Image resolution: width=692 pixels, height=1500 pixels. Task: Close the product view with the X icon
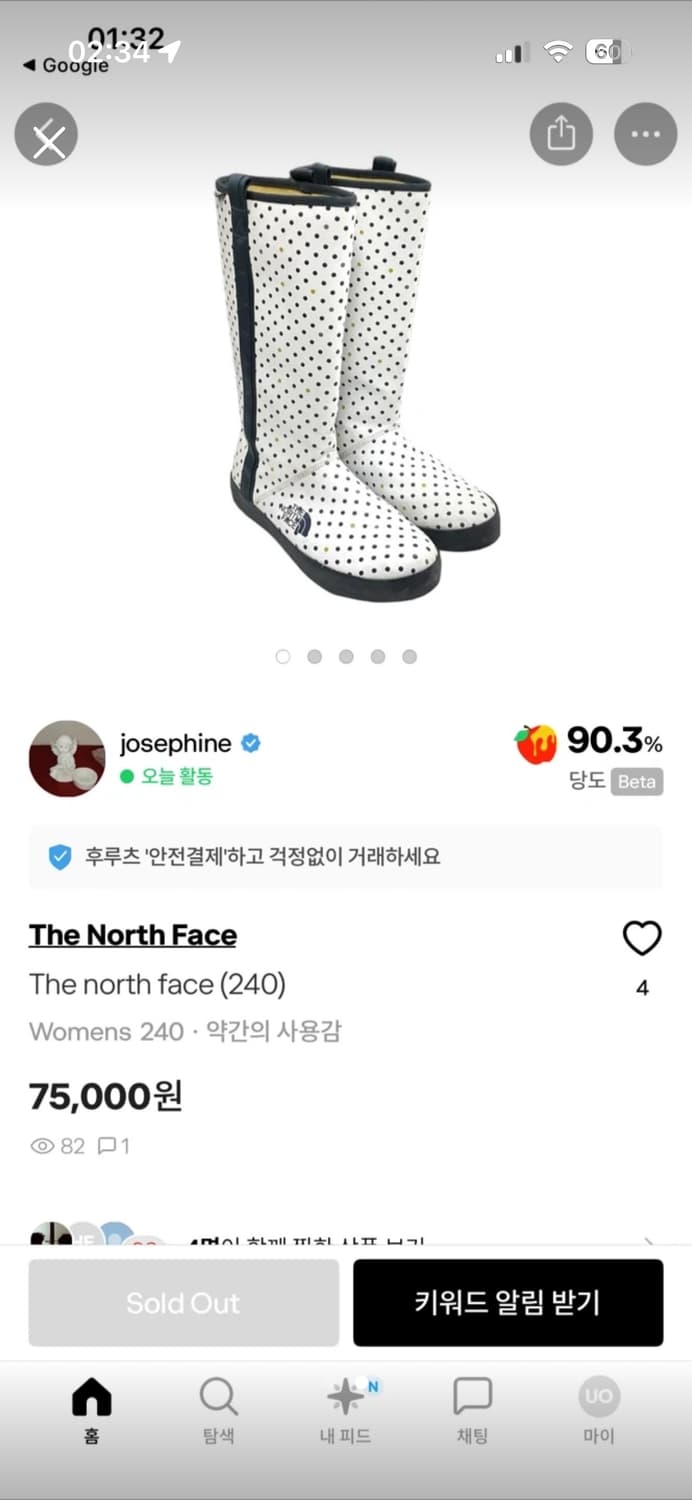coord(45,133)
